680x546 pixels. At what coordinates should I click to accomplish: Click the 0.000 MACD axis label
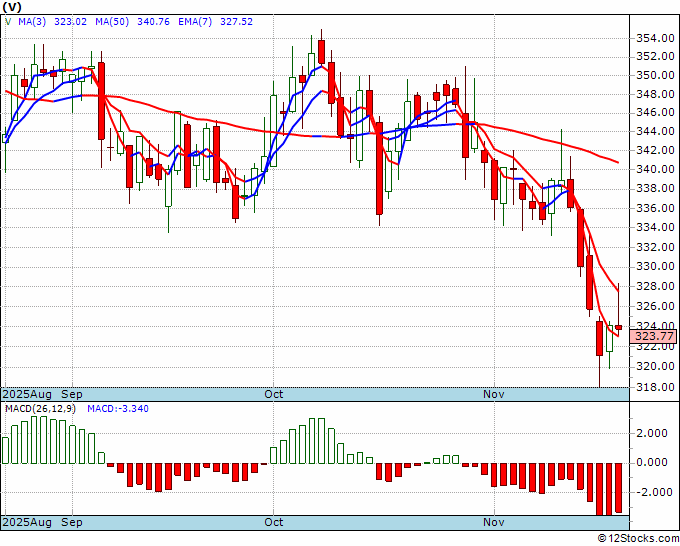click(652, 463)
